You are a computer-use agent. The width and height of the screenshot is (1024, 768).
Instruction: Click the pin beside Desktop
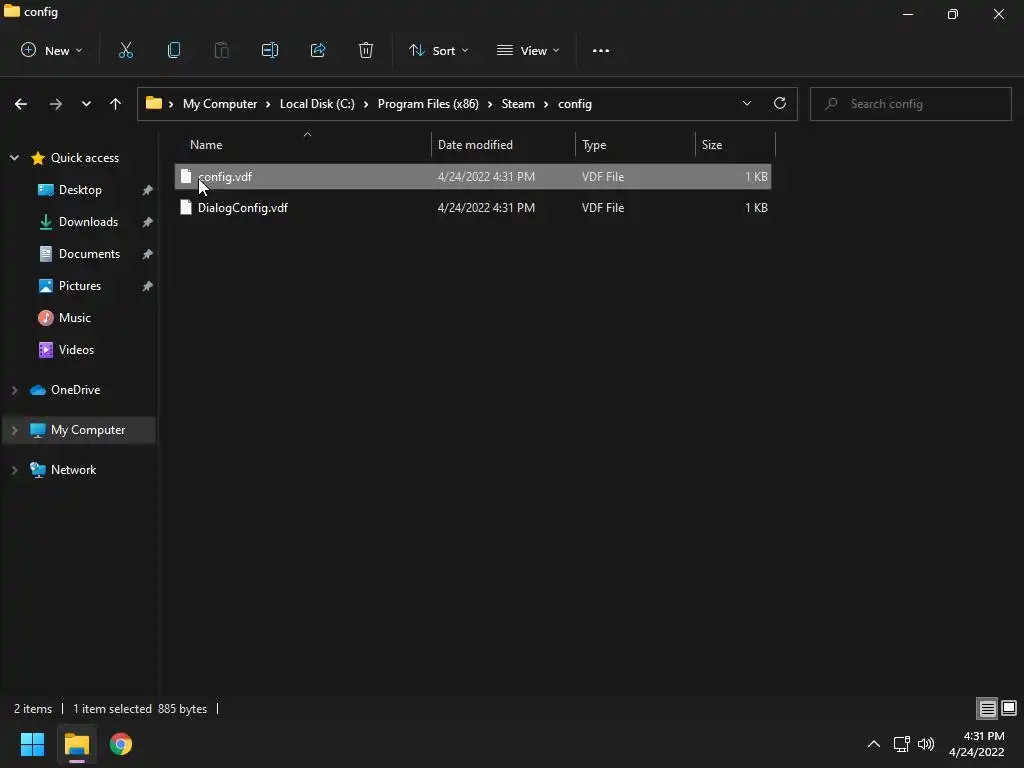[148, 190]
